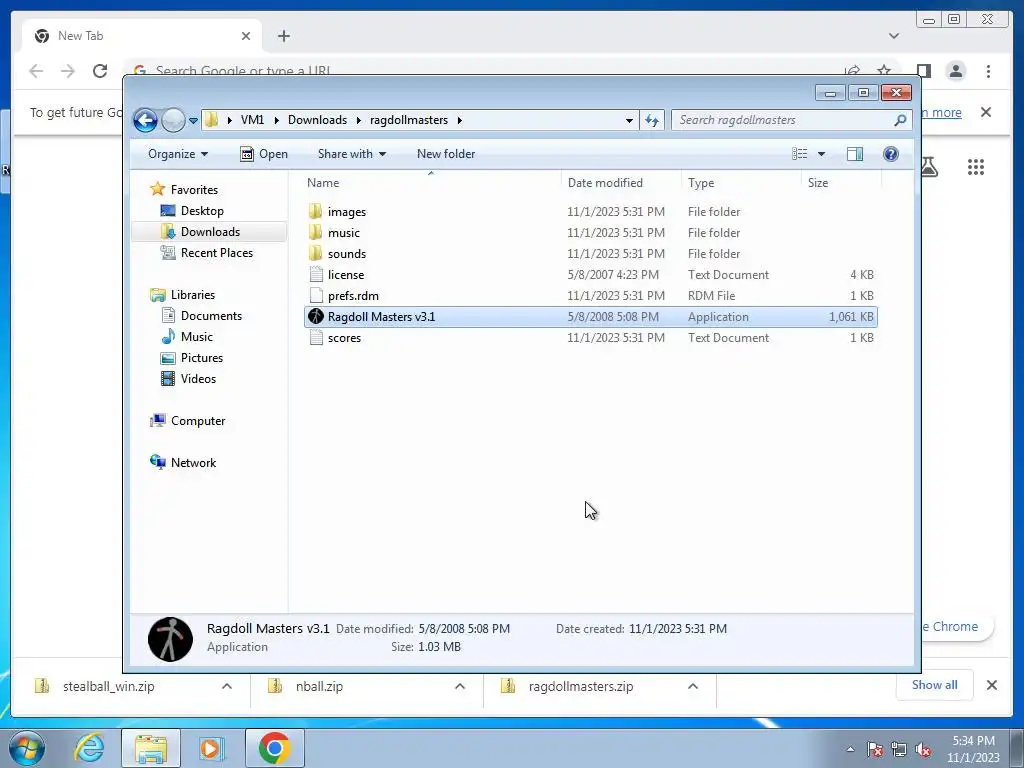Sort by the Name column header
Viewport: 1024px width, 768px height.
431,183
